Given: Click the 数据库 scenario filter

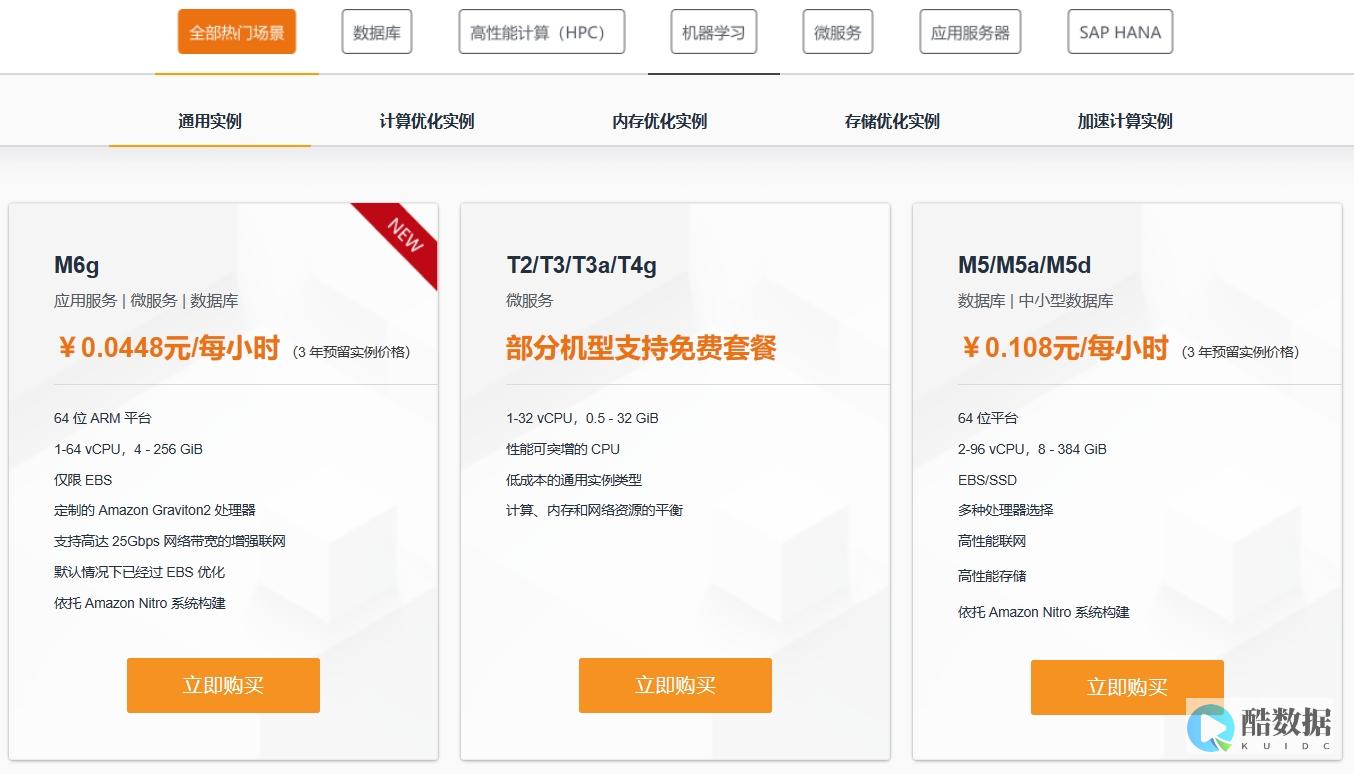Looking at the screenshot, I should coord(377,32).
